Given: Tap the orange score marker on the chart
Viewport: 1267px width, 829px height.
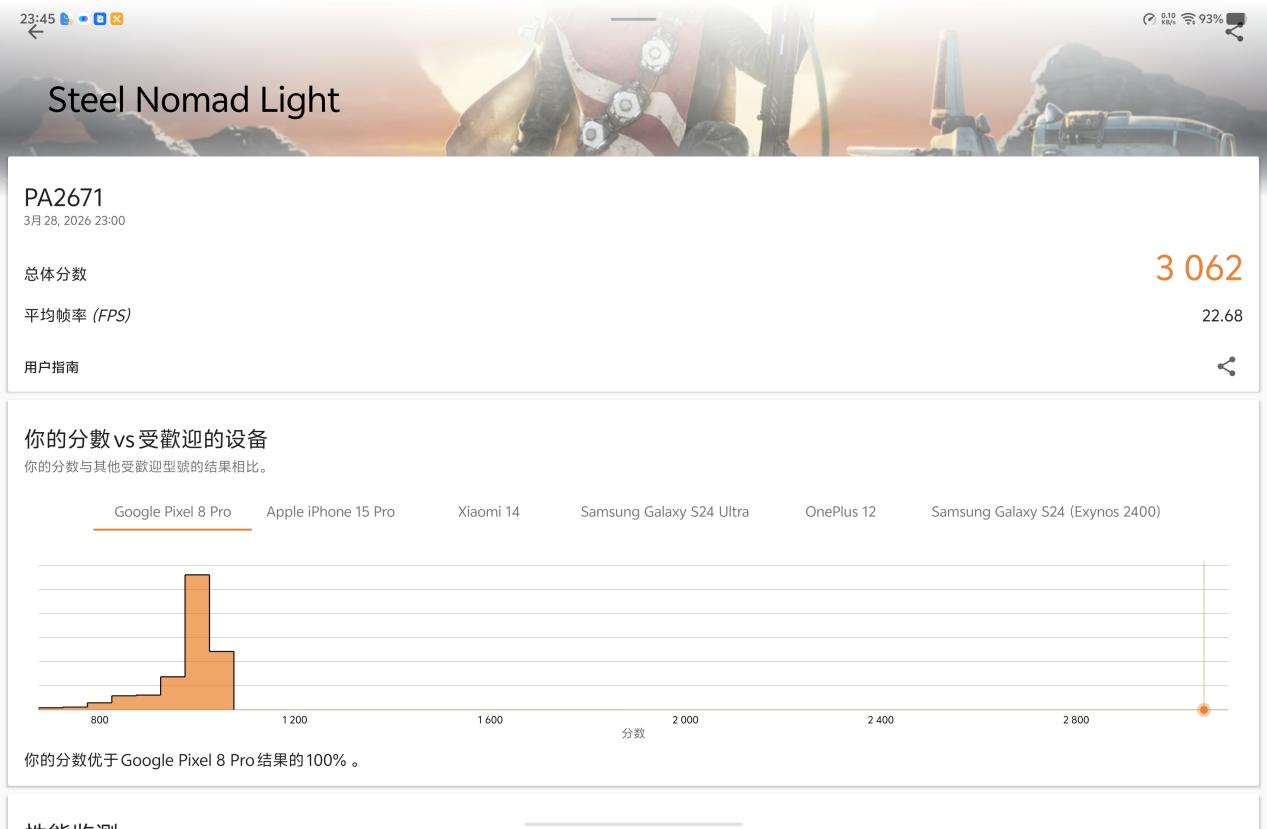Looking at the screenshot, I should click(x=1204, y=709).
